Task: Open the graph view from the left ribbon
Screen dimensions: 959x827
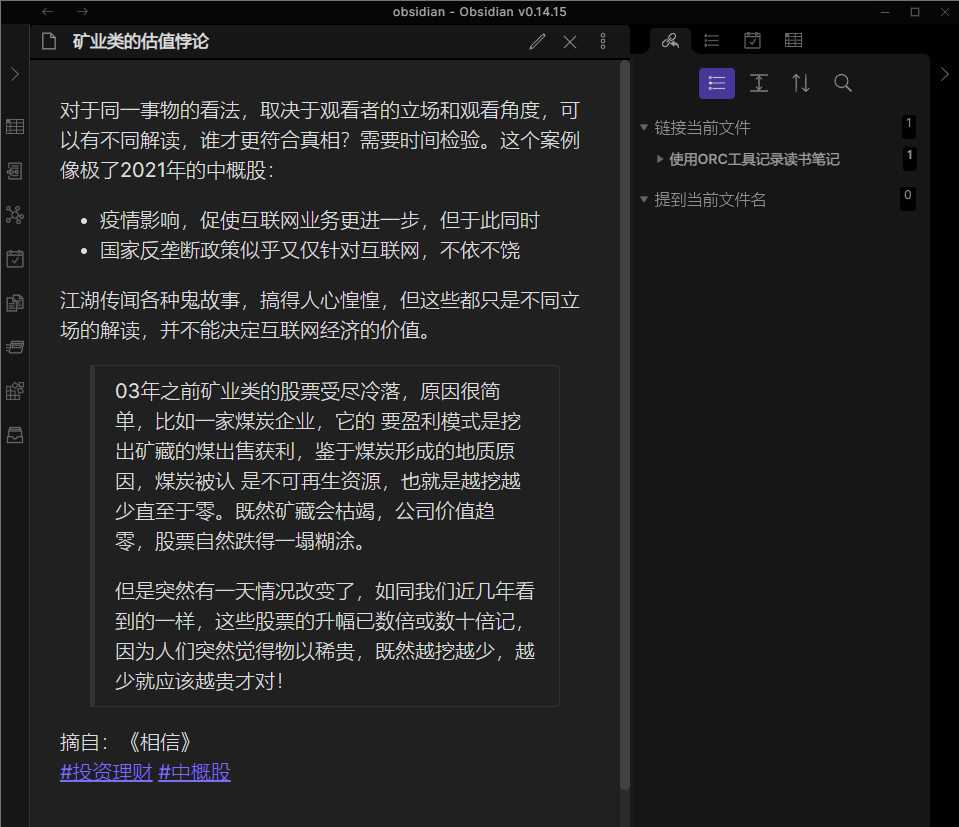Action: click(x=14, y=214)
